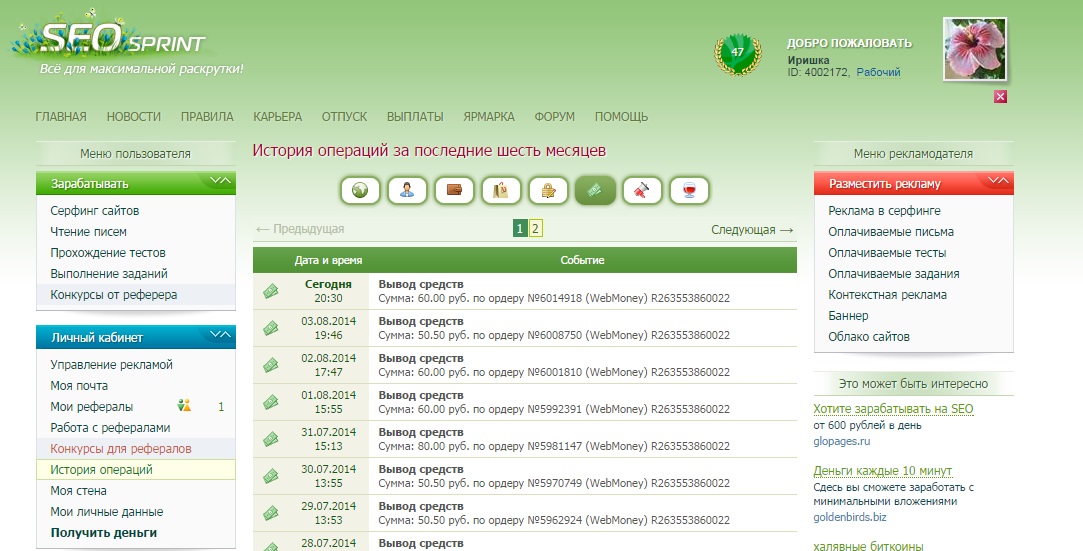Open Конкурсы для рефералов
Viewport: 1083px width, 551px height.
[121, 449]
